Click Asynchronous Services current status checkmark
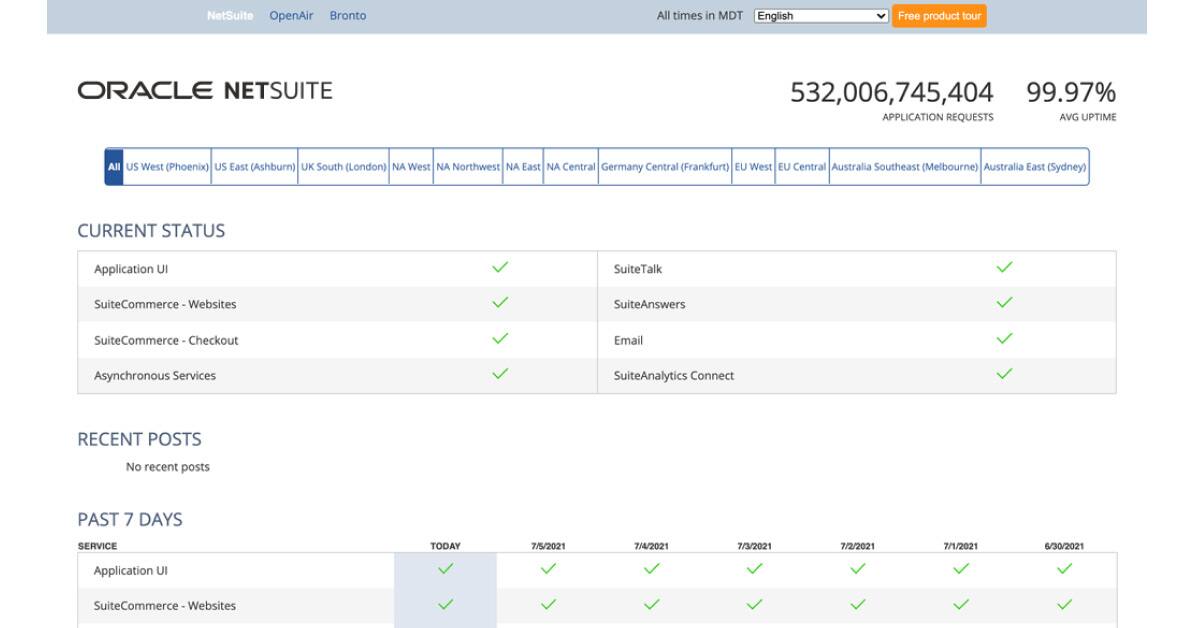1200x628 pixels. pyautogui.click(x=501, y=374)
